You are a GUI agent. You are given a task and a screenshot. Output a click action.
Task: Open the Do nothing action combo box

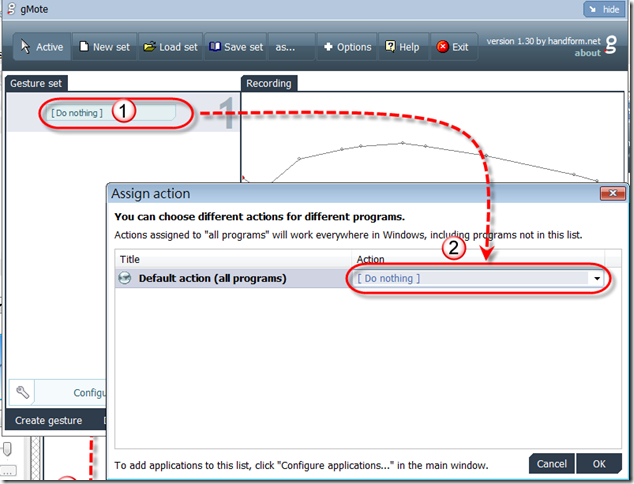pos(478,278)
